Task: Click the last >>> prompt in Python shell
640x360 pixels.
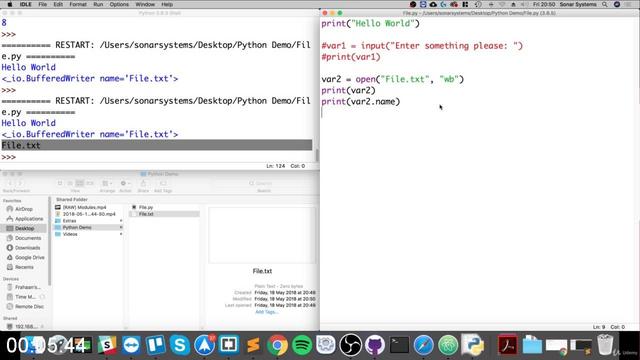Action: pos(9,157)
